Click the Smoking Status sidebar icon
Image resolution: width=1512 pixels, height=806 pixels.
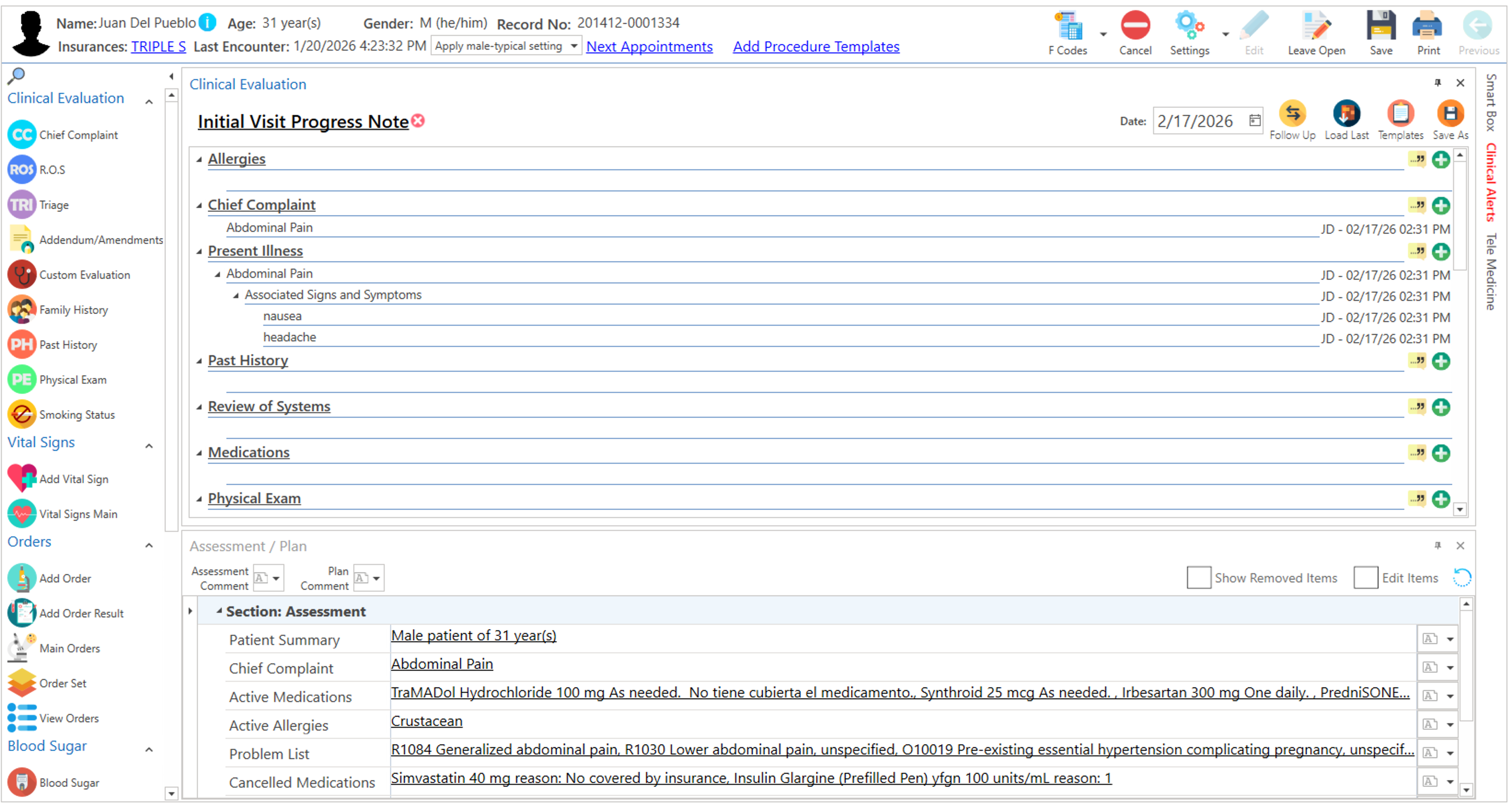[x=22, y=415]
